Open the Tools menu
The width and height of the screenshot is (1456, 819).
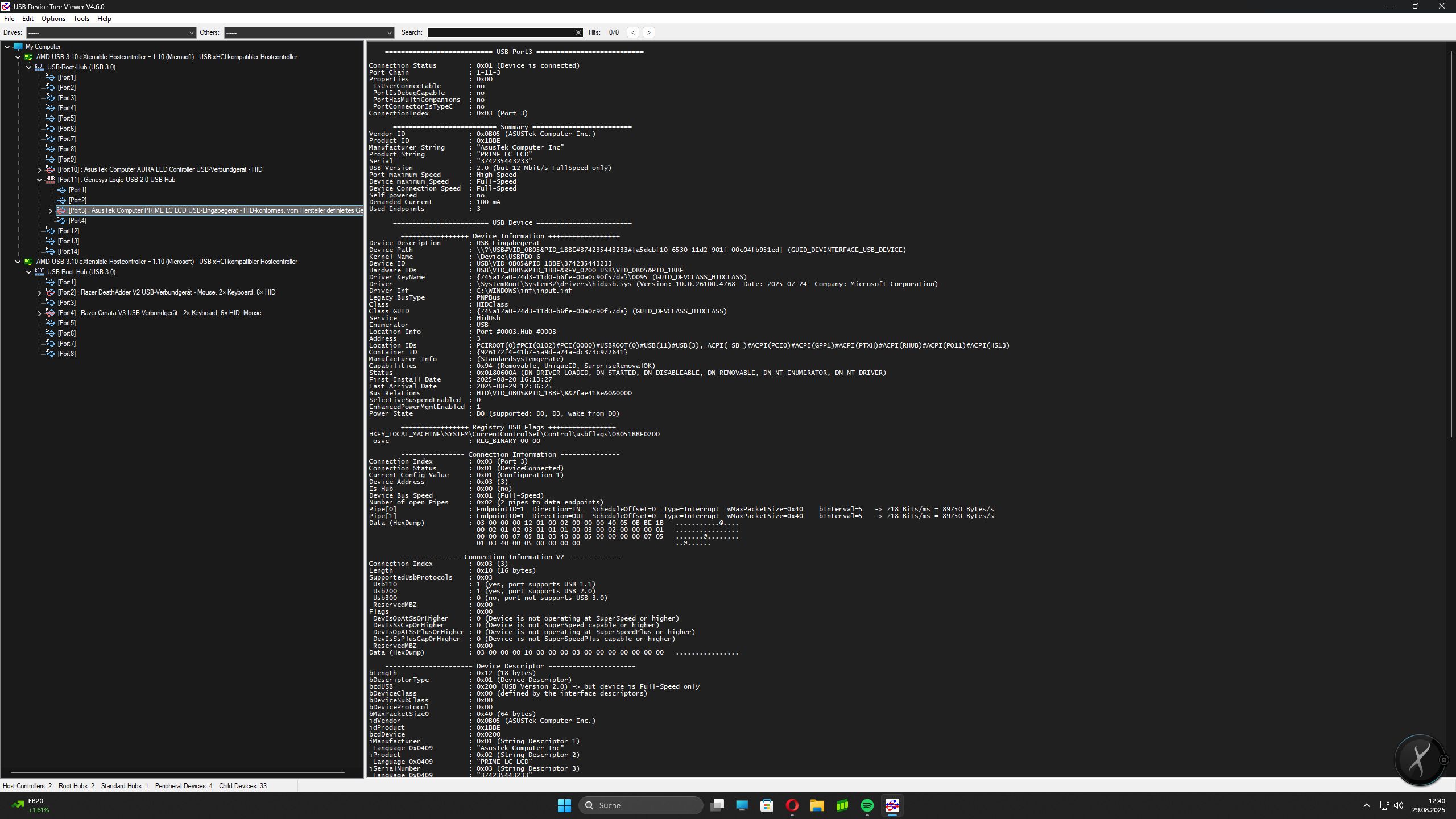81,19
